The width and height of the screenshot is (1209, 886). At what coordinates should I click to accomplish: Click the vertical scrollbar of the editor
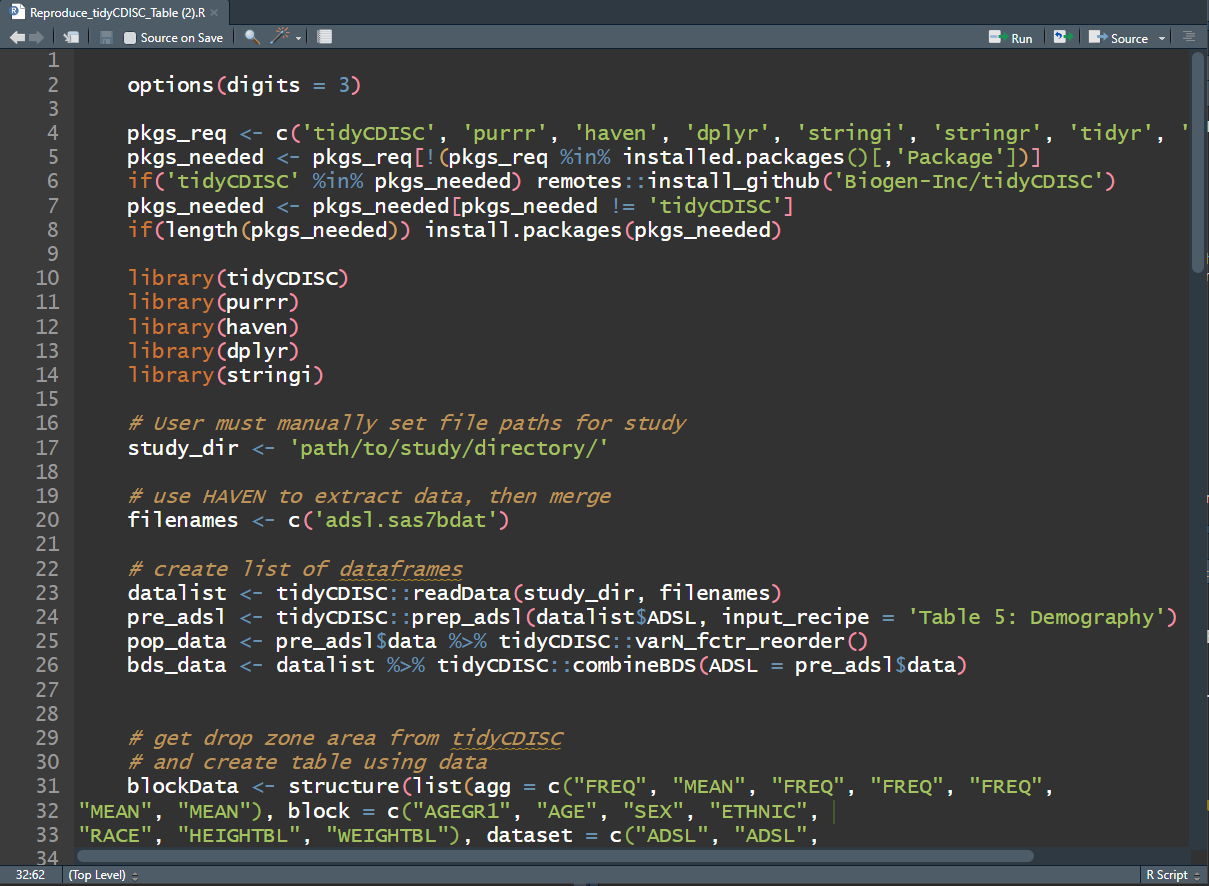click(1198, 160)
